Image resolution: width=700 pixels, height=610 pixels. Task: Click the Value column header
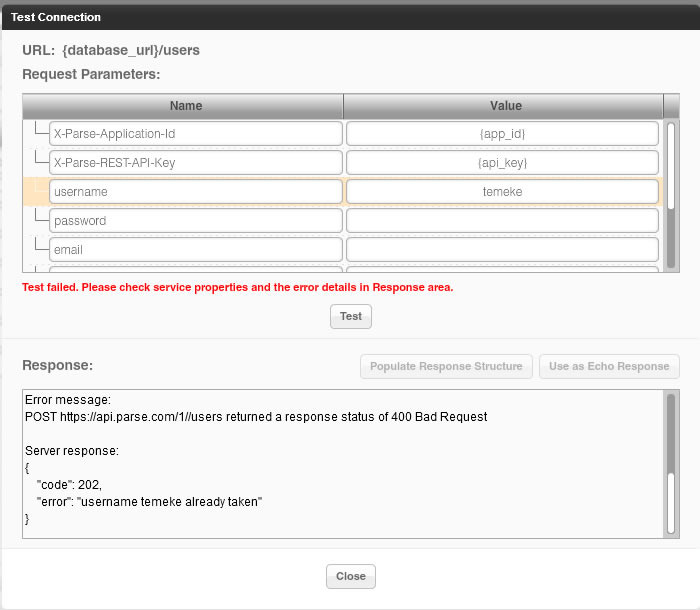click(x=504, y=106)
